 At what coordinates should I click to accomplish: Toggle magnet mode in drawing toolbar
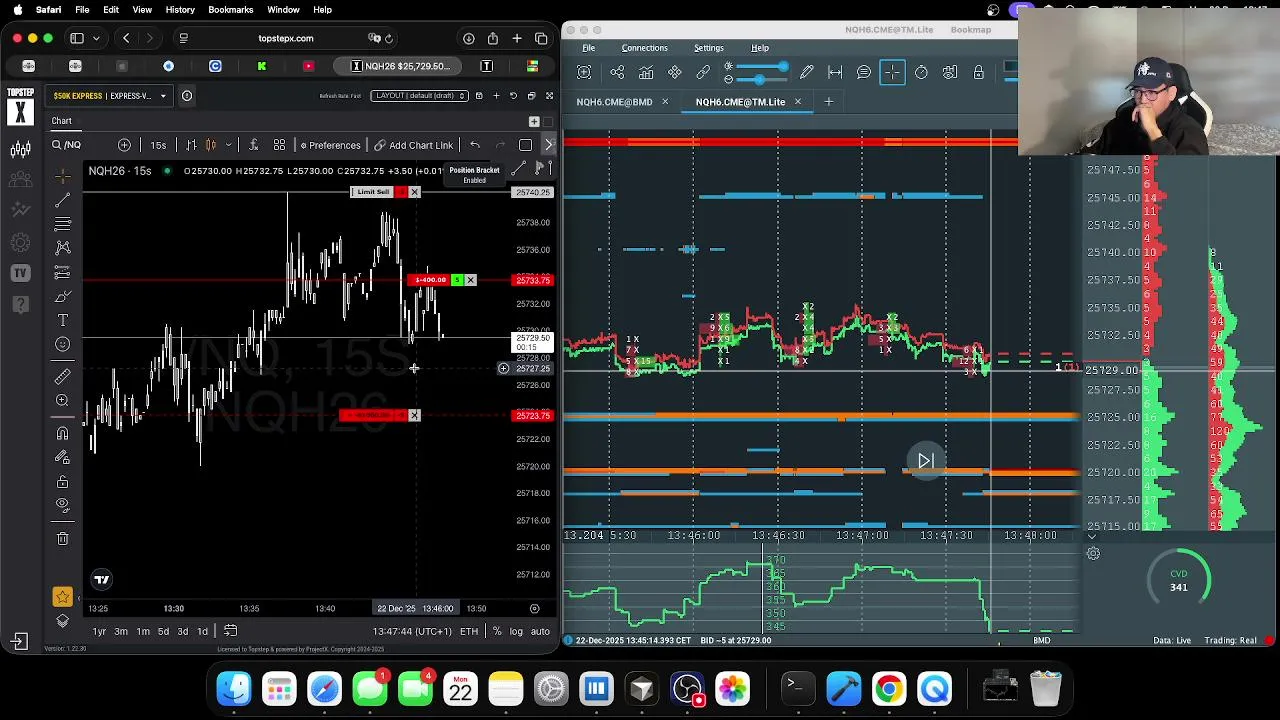pyautogui.click(x=62, y=433)
